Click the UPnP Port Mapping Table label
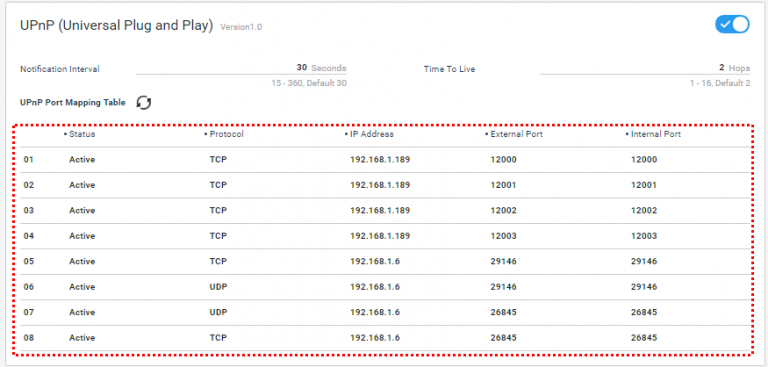The width and height of the screenshot is (768, 367). point(72,102)
